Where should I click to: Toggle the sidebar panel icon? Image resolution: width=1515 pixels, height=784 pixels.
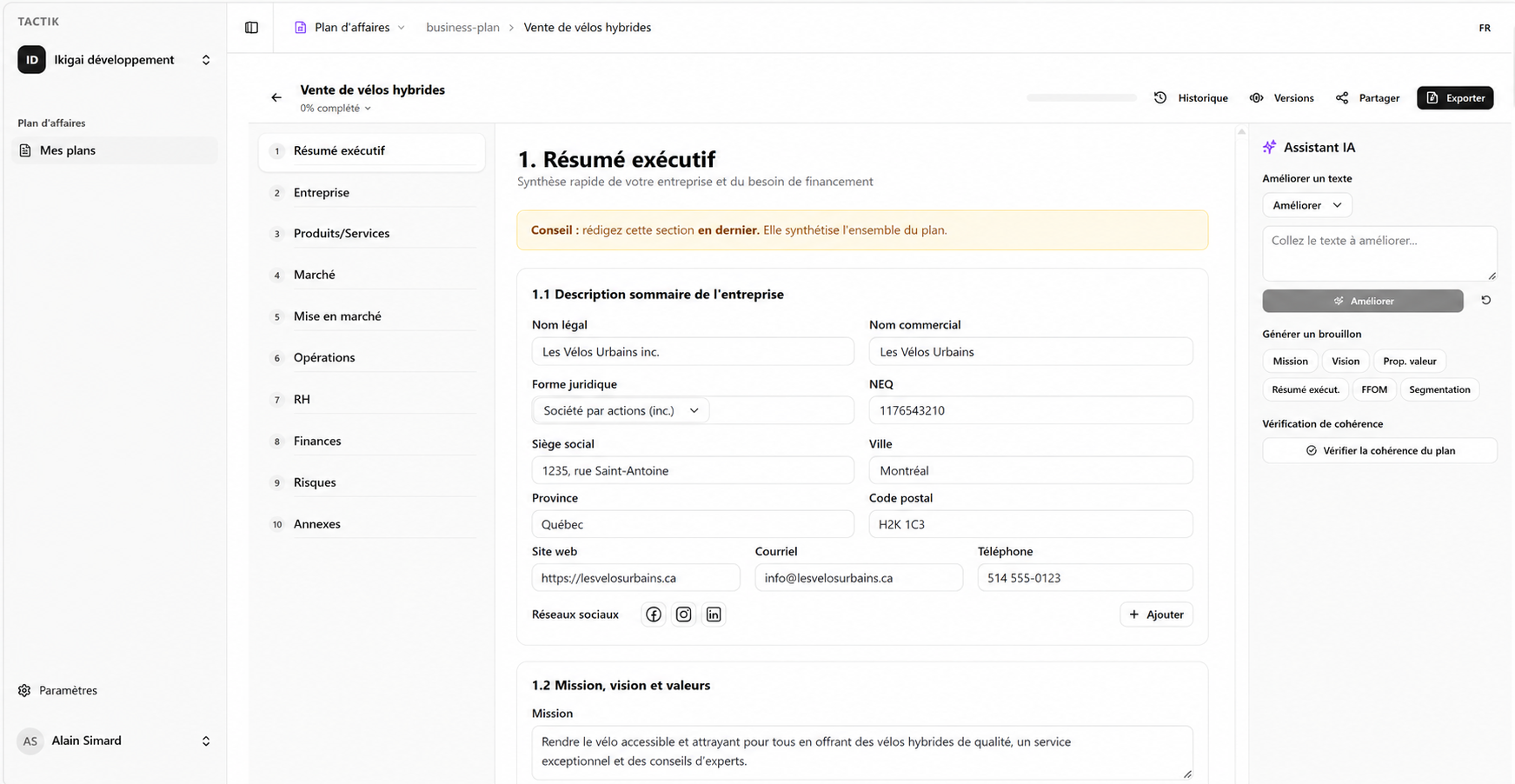click(x=252, y=28)
